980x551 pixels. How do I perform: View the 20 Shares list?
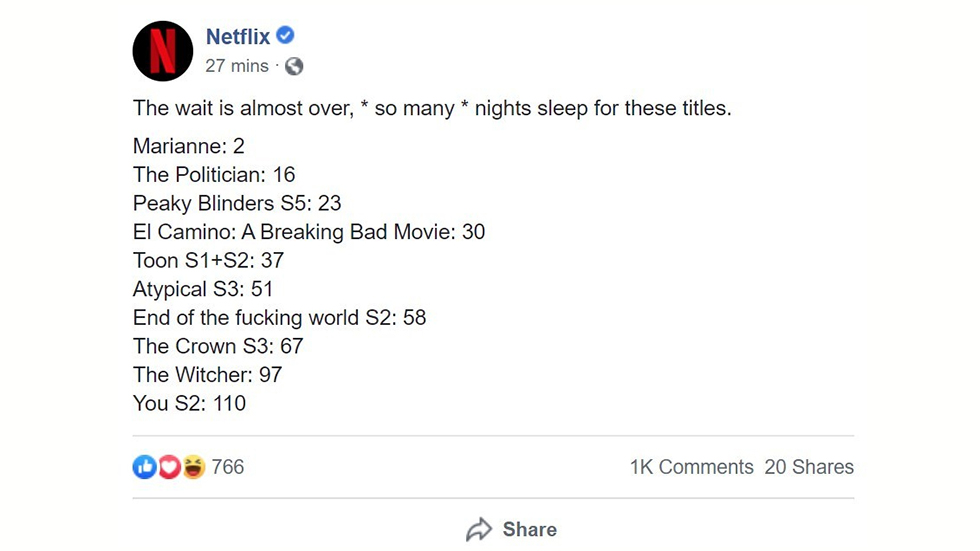click(x=809, y=467)
